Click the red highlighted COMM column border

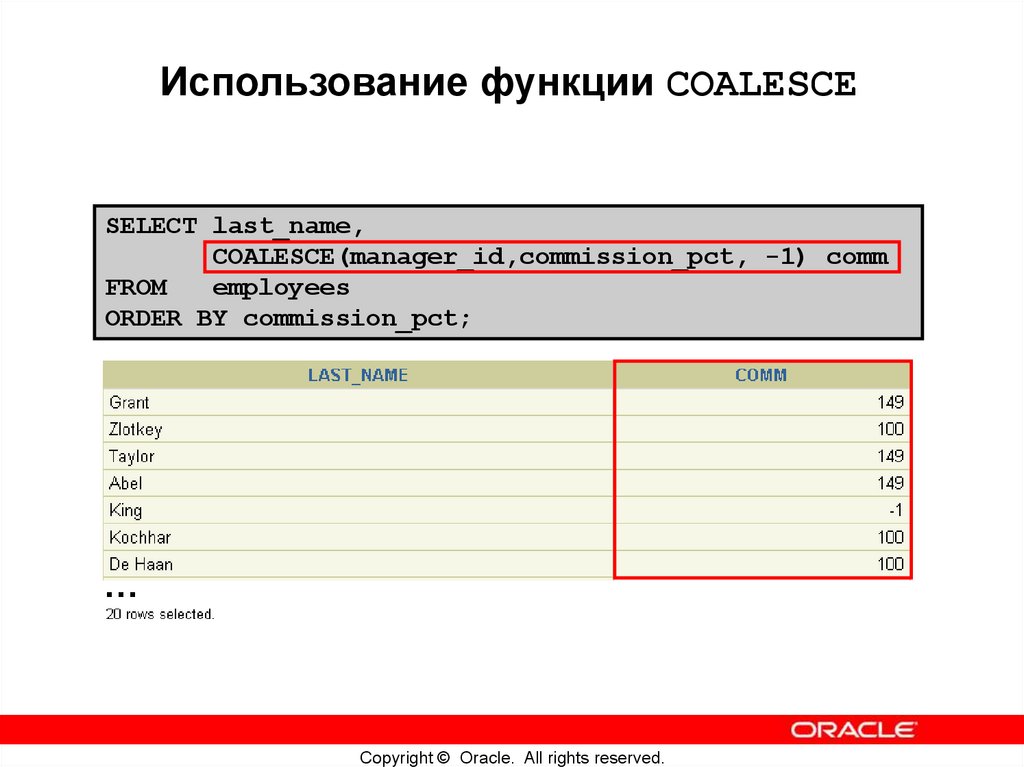click(x=614, y=470)
